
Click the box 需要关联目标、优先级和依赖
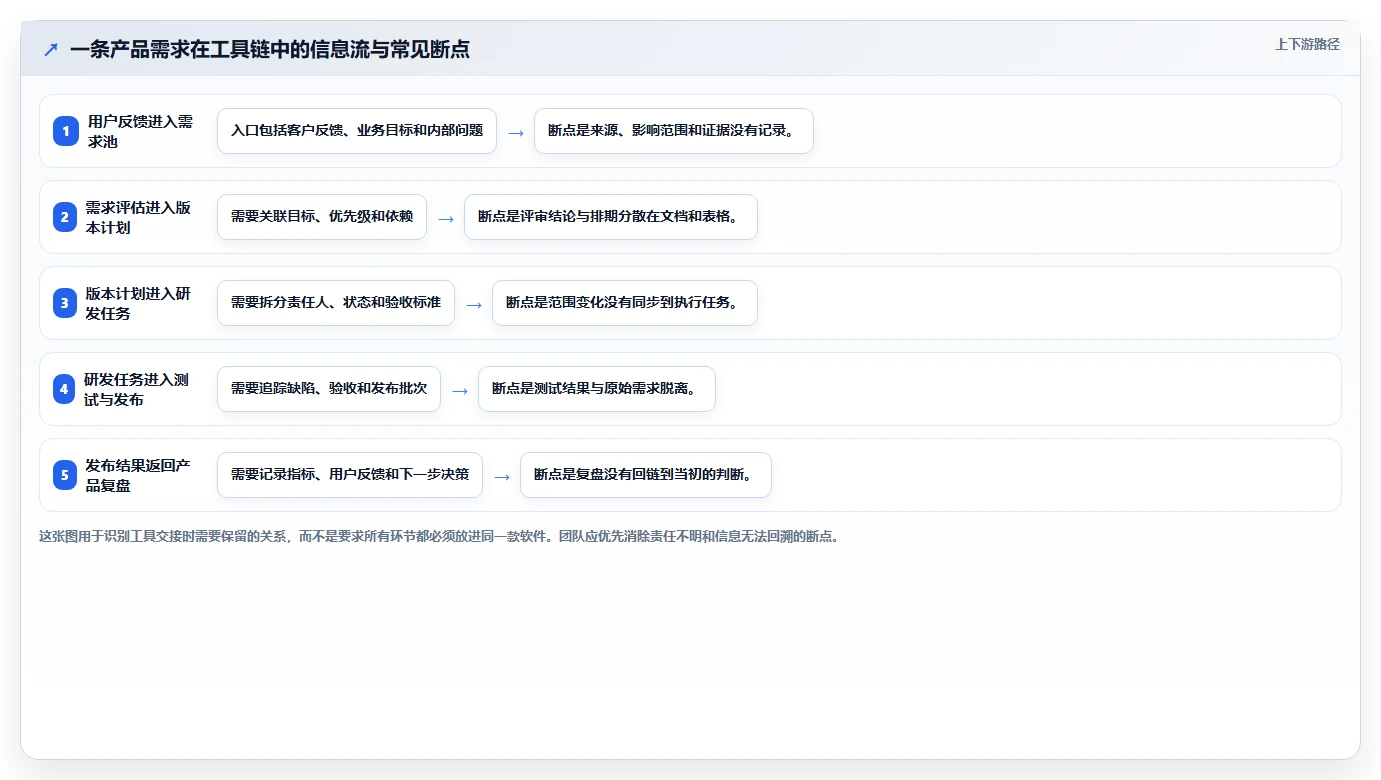point(322,217)
